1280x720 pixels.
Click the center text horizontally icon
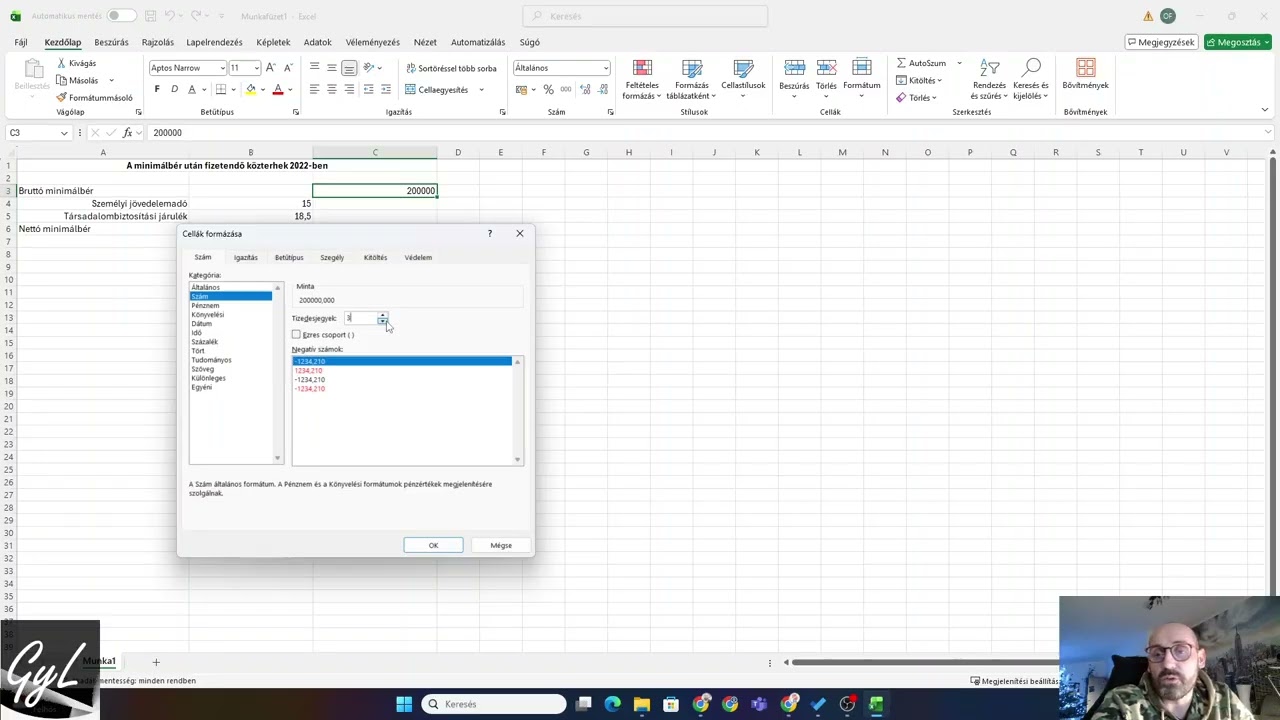tap(331, 89)
